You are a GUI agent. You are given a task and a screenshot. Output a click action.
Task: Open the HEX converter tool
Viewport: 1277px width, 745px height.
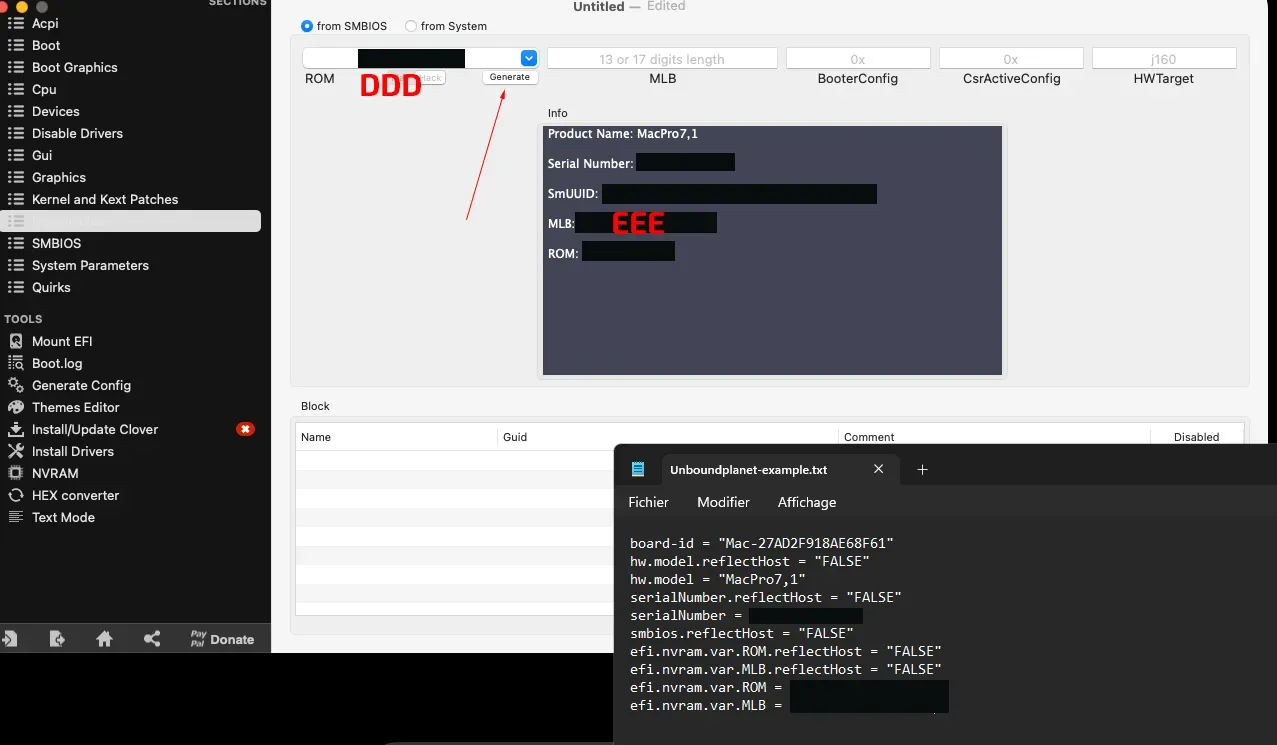(75, 495)
